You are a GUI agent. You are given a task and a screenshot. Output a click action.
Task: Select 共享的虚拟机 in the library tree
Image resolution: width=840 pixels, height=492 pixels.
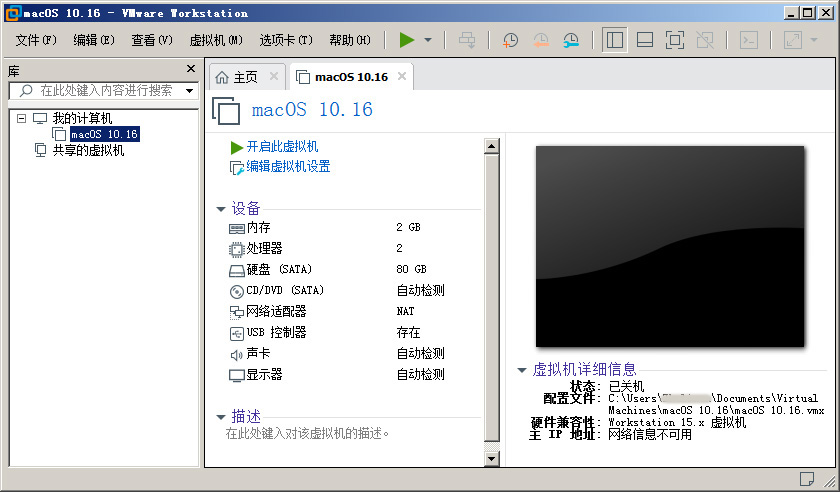(x=88, y=150)
